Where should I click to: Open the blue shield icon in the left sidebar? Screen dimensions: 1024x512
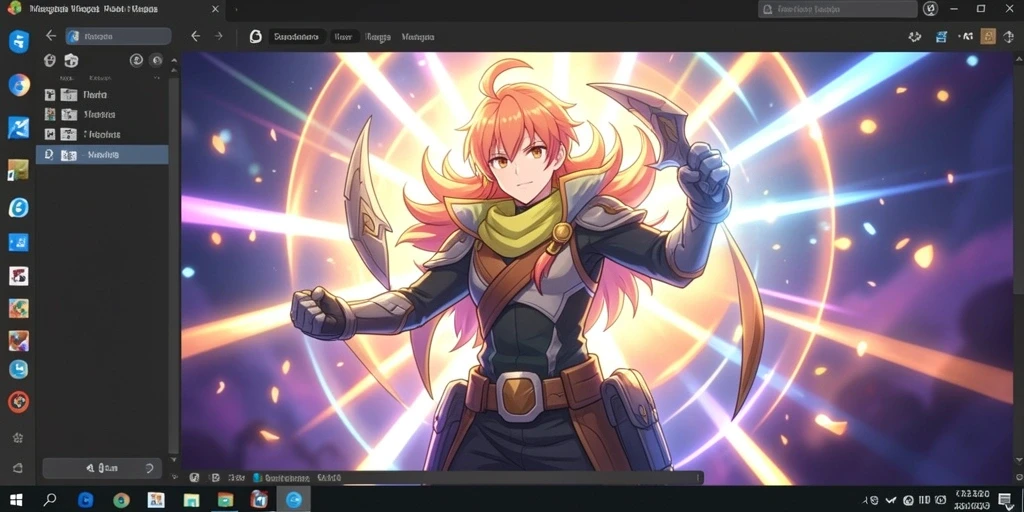tap(19, 42)
